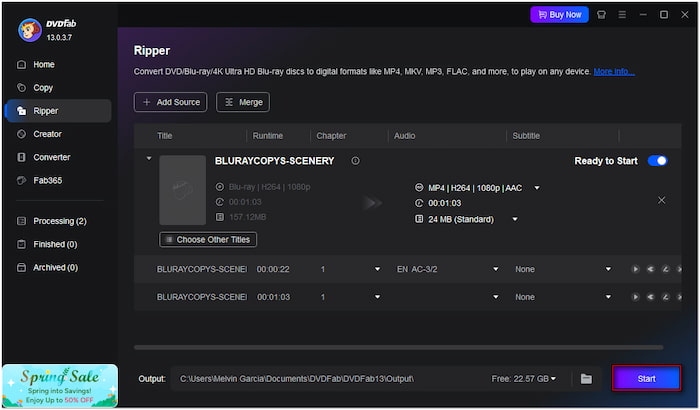The height and width of the screenshot is (410, 700).
Task: Click Choose Other Titles button
Action: 208,240
